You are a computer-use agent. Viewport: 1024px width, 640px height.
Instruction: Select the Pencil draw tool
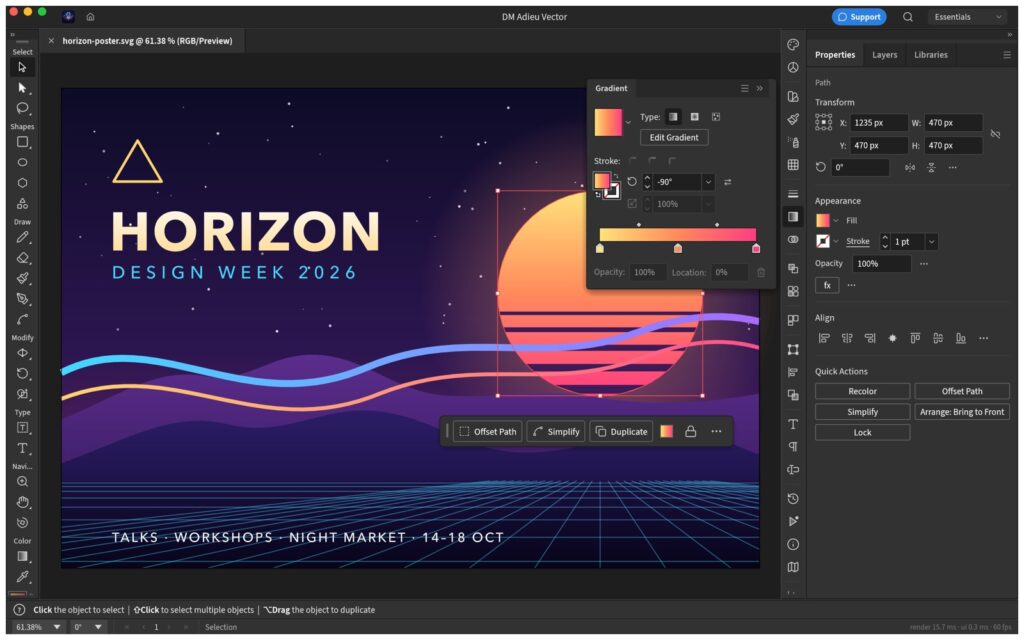(22, 237)
